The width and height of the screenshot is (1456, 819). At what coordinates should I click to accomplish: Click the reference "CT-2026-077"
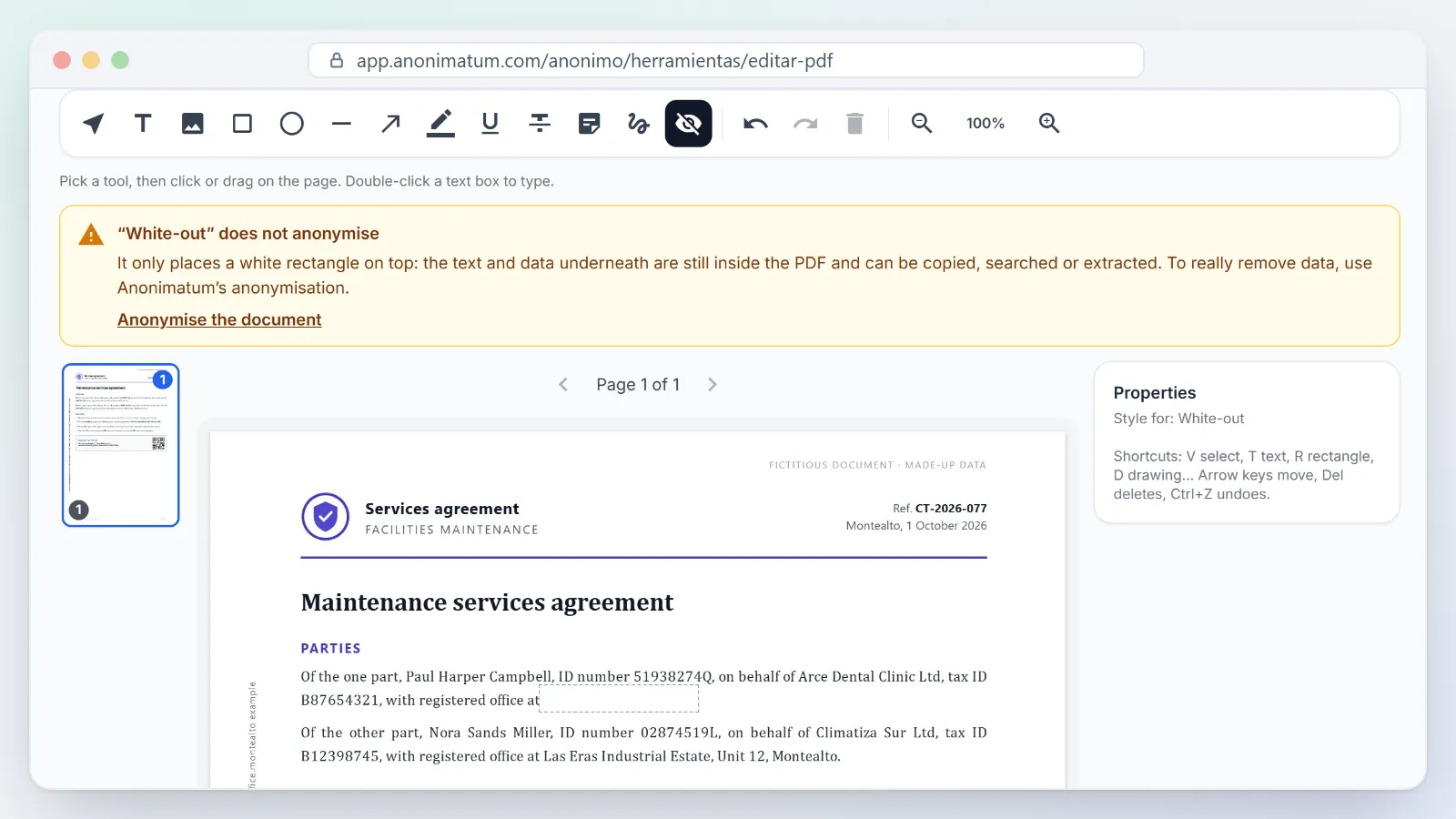(x=951, y=509)
